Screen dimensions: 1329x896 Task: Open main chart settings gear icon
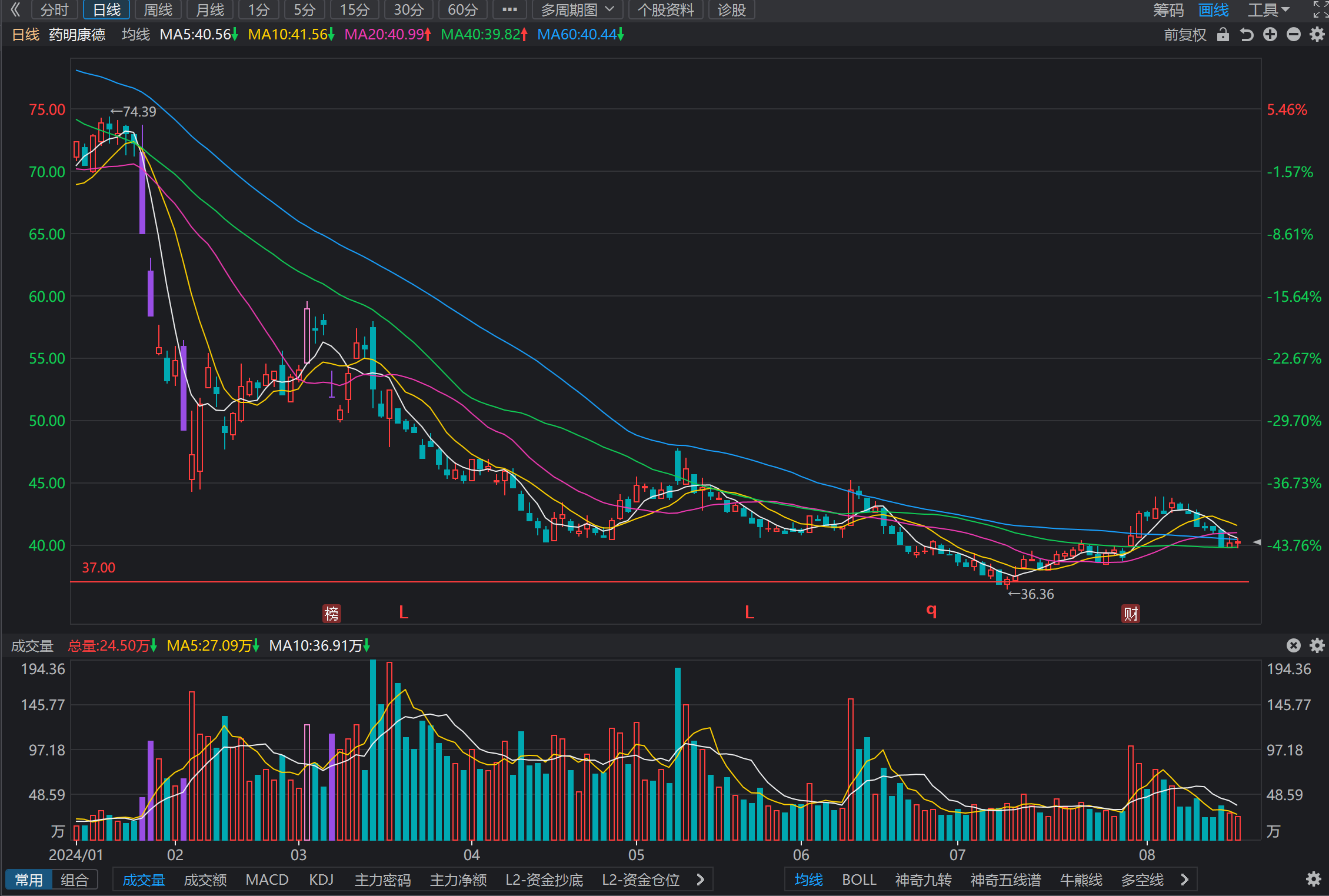click(1317, 35)
